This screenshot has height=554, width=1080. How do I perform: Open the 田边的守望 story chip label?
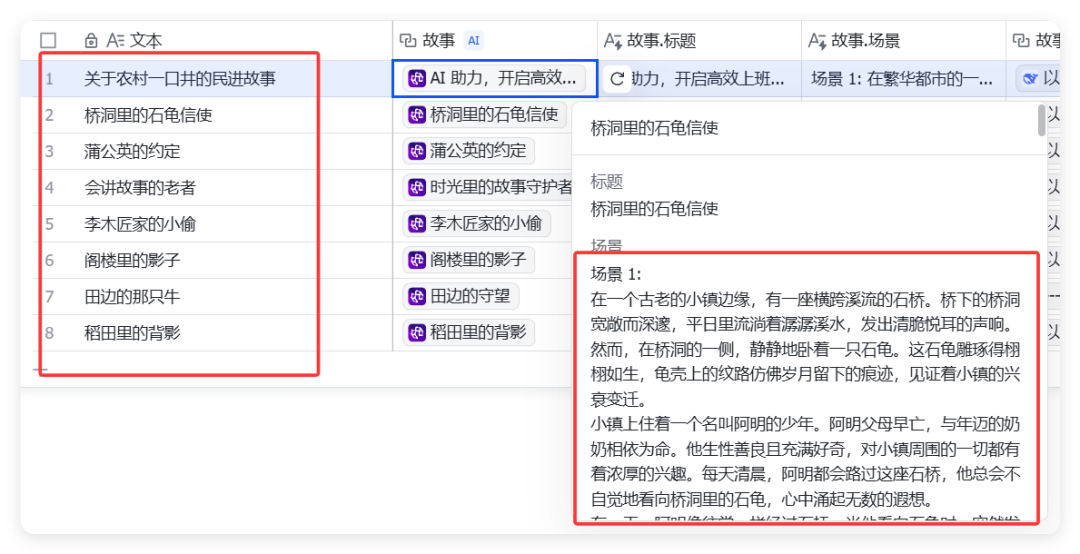coord(470,296)
